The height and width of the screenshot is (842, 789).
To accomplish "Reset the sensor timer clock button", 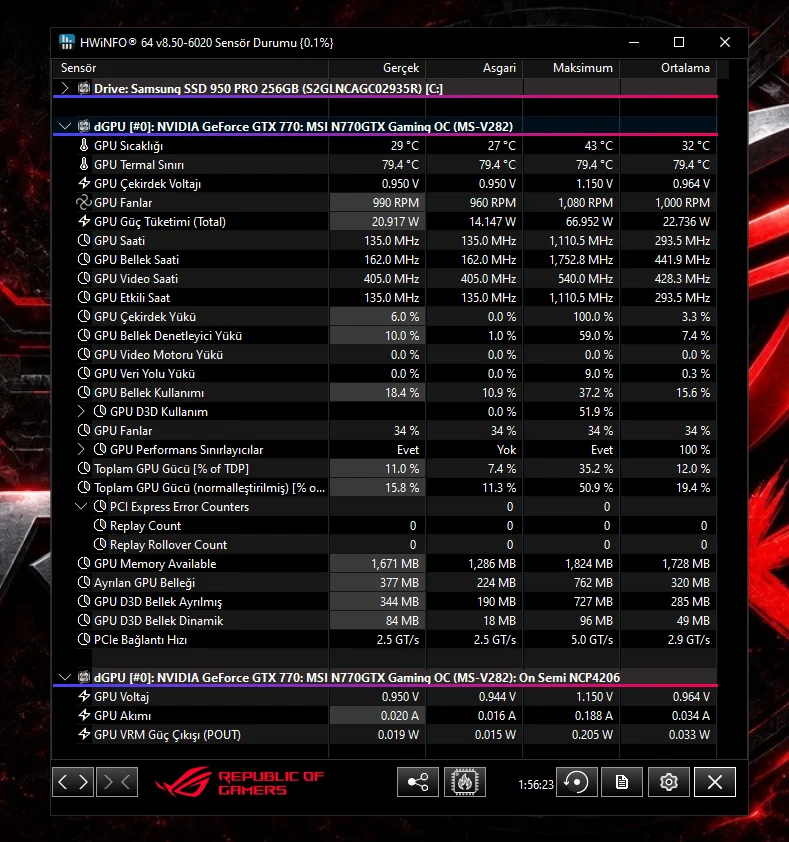I will pos(577,782).
